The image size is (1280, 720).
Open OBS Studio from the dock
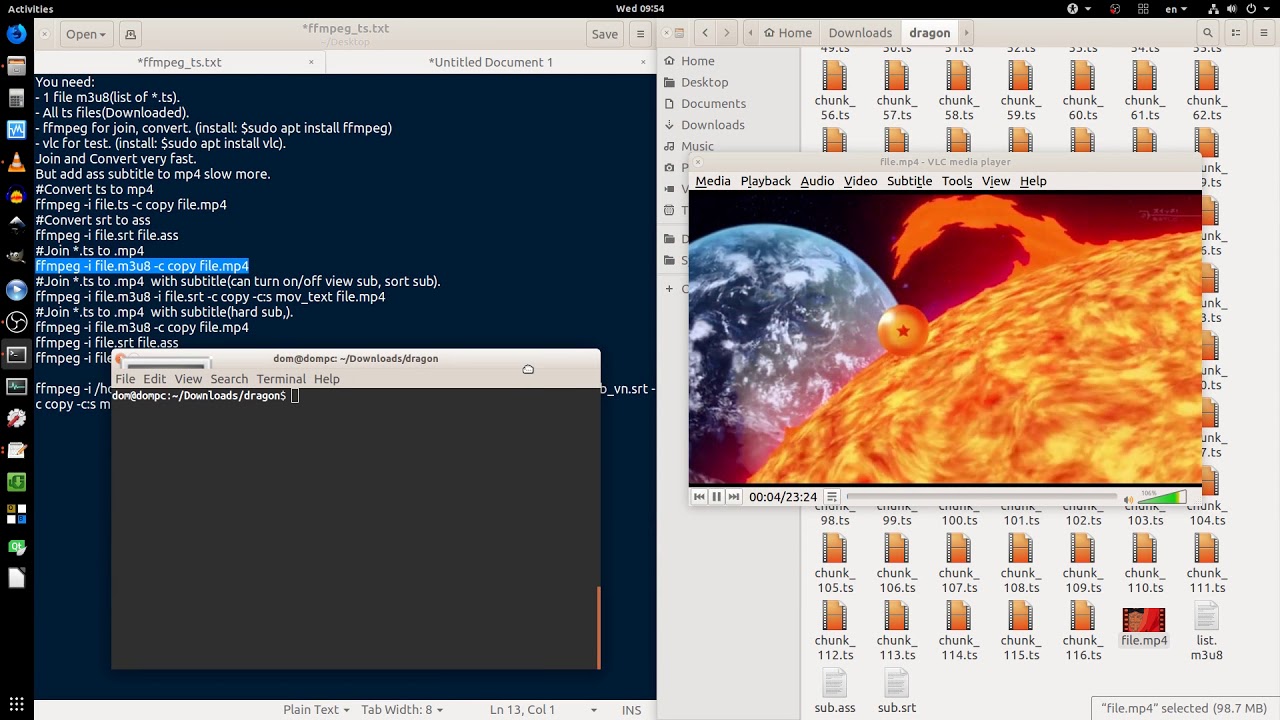pos(16,322)
